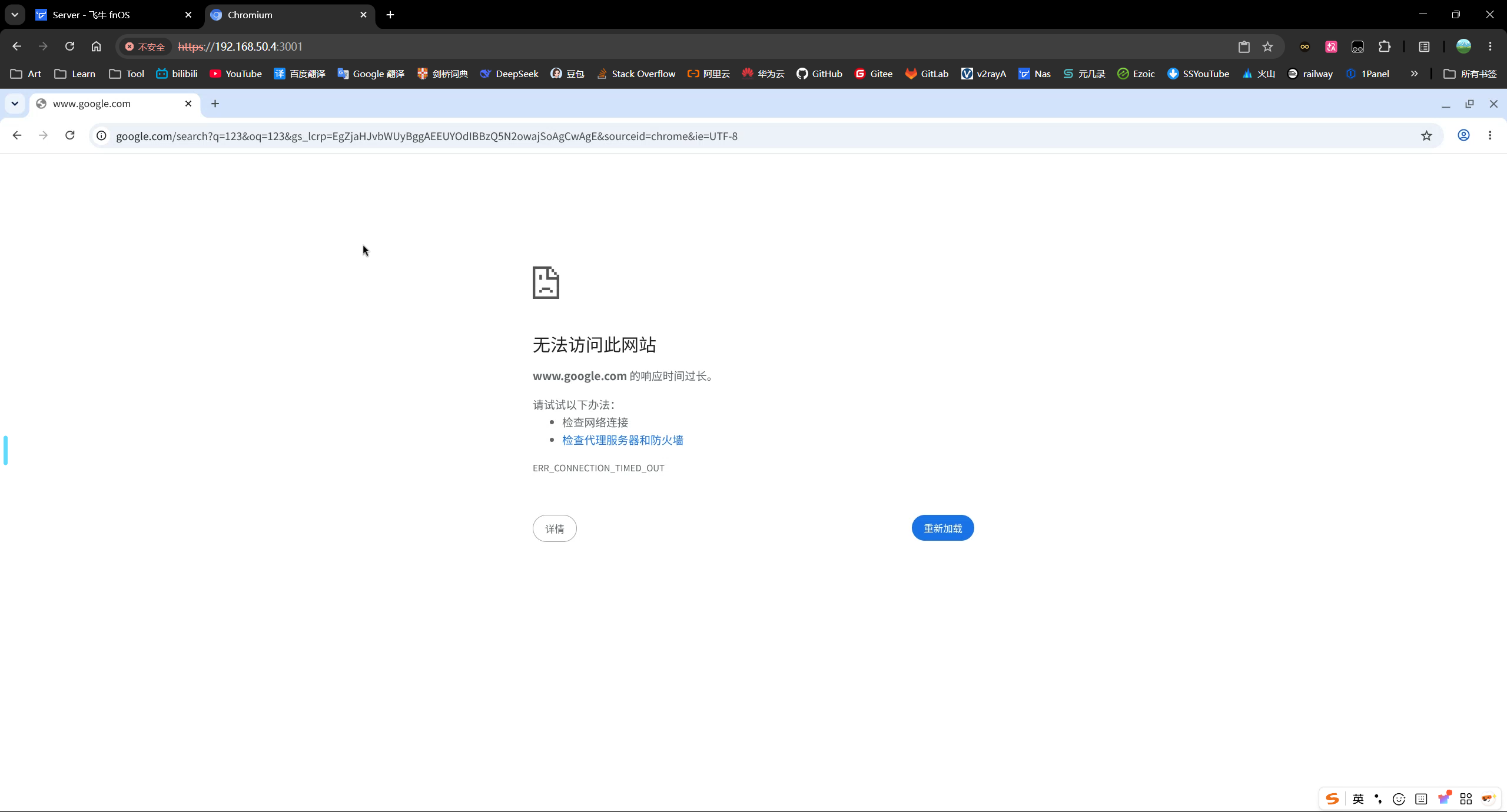Screen dimensions: 1507x812
Task: Bookmark the google.com search page star
Action: pos(1426,136)
